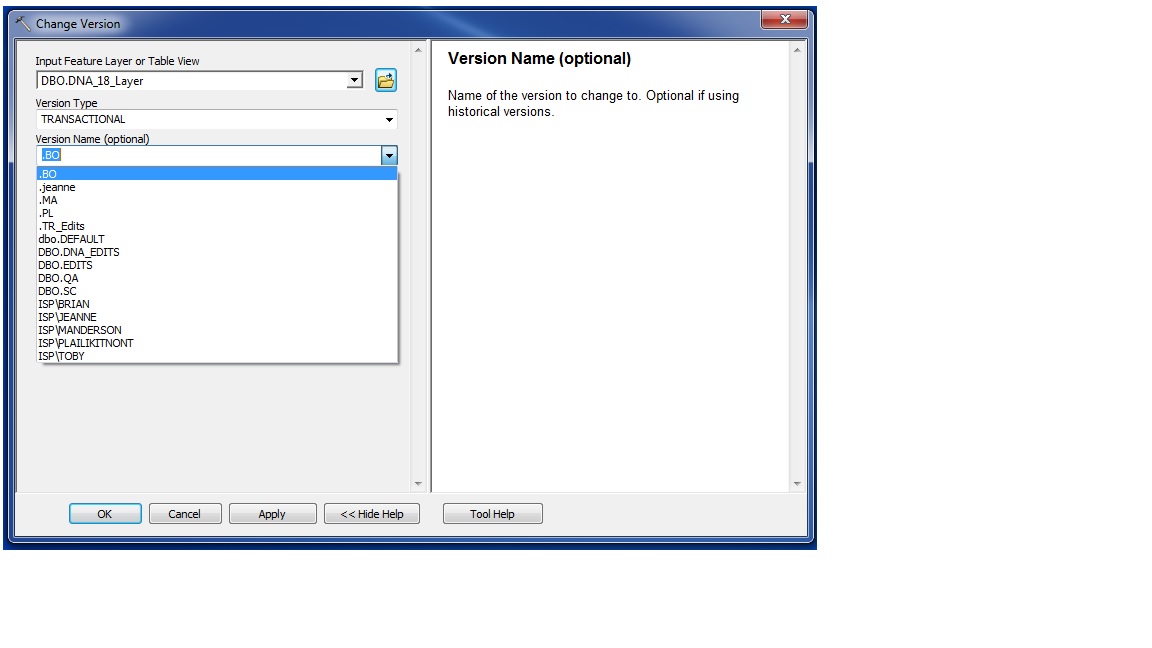Click the help panel scroll up arrow
Image resolution: width=1152 pixels, height=648 pixels.
pos(797,50)
